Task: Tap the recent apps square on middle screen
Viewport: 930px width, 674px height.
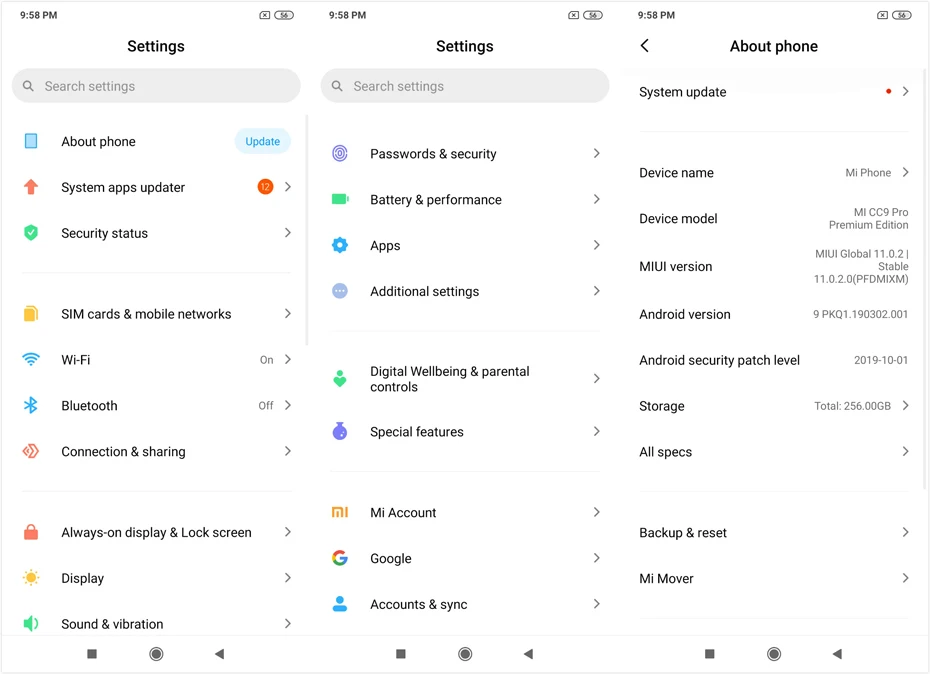Action: click(x=401, y=654)
